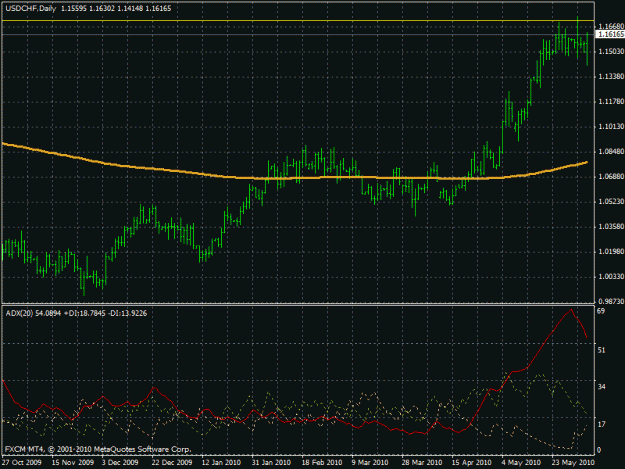Select the yellow horizontal resistance line
The image size is (625, 469).
(298, 20)
